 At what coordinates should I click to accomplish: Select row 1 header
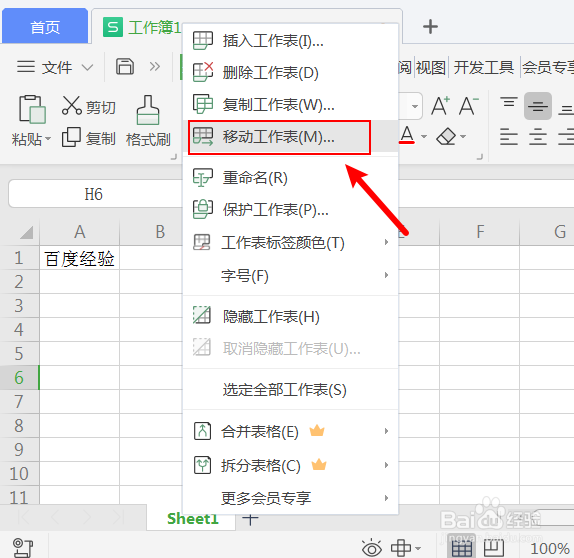19,258
